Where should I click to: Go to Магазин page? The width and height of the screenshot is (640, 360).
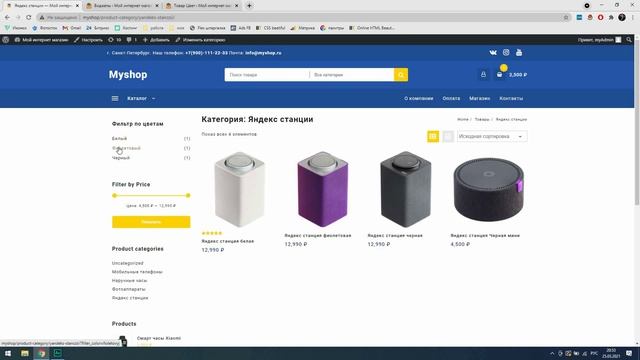coord(479,98)
